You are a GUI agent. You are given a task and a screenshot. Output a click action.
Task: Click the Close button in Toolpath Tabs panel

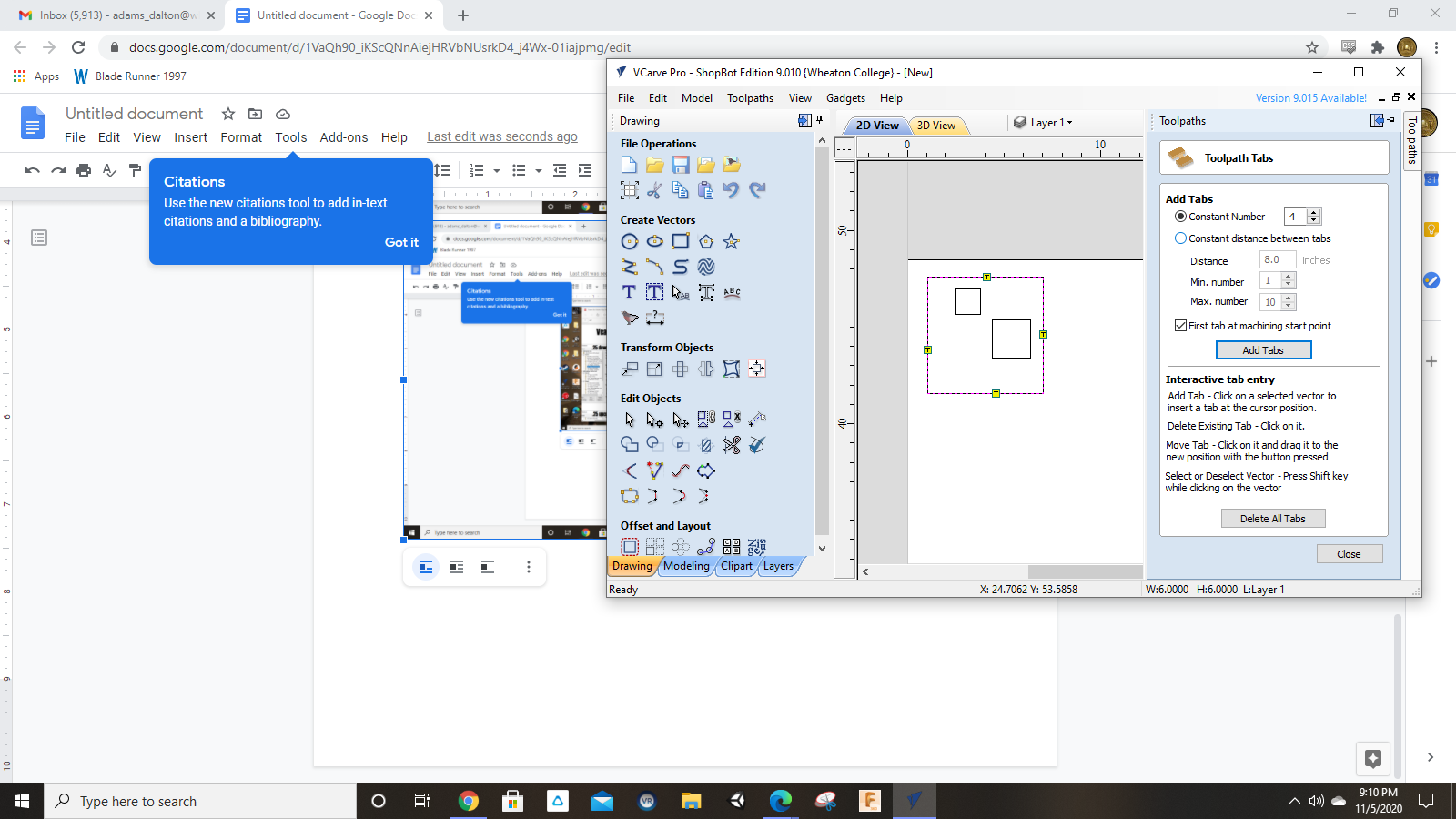pos(1349,554)
